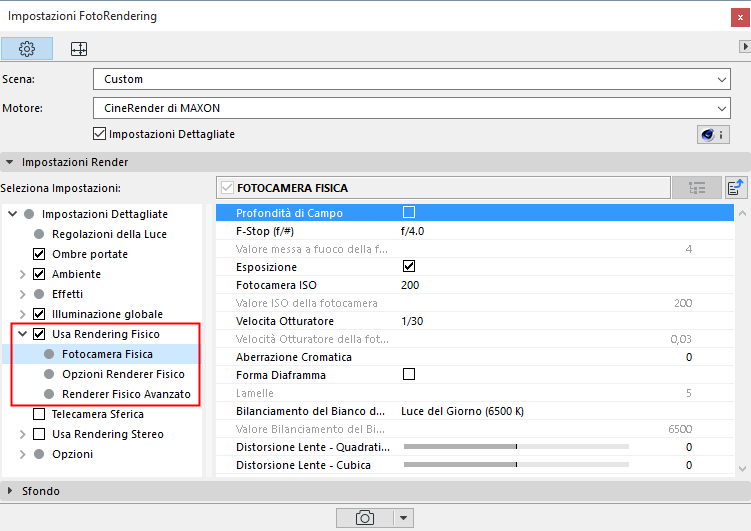This screenshot has height=531, width=751.
Task: Click settings list scroll up arrow
Action: pyautogui.click(x=742, y=214)
